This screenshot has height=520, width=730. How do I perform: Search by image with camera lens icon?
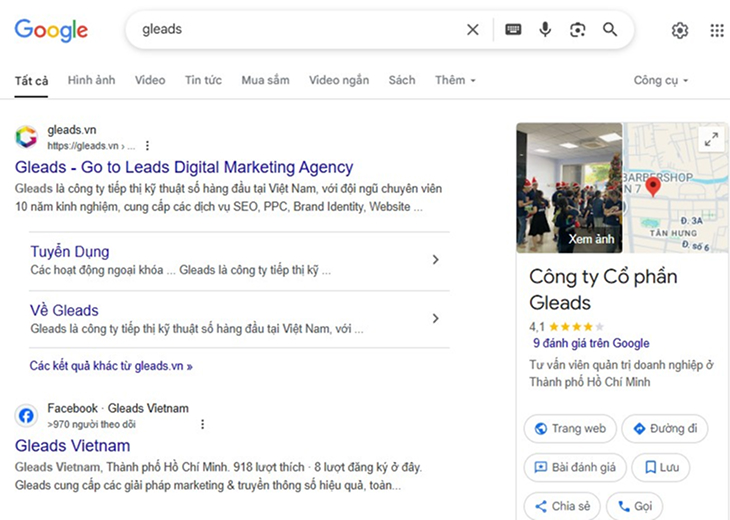(577, 30)
